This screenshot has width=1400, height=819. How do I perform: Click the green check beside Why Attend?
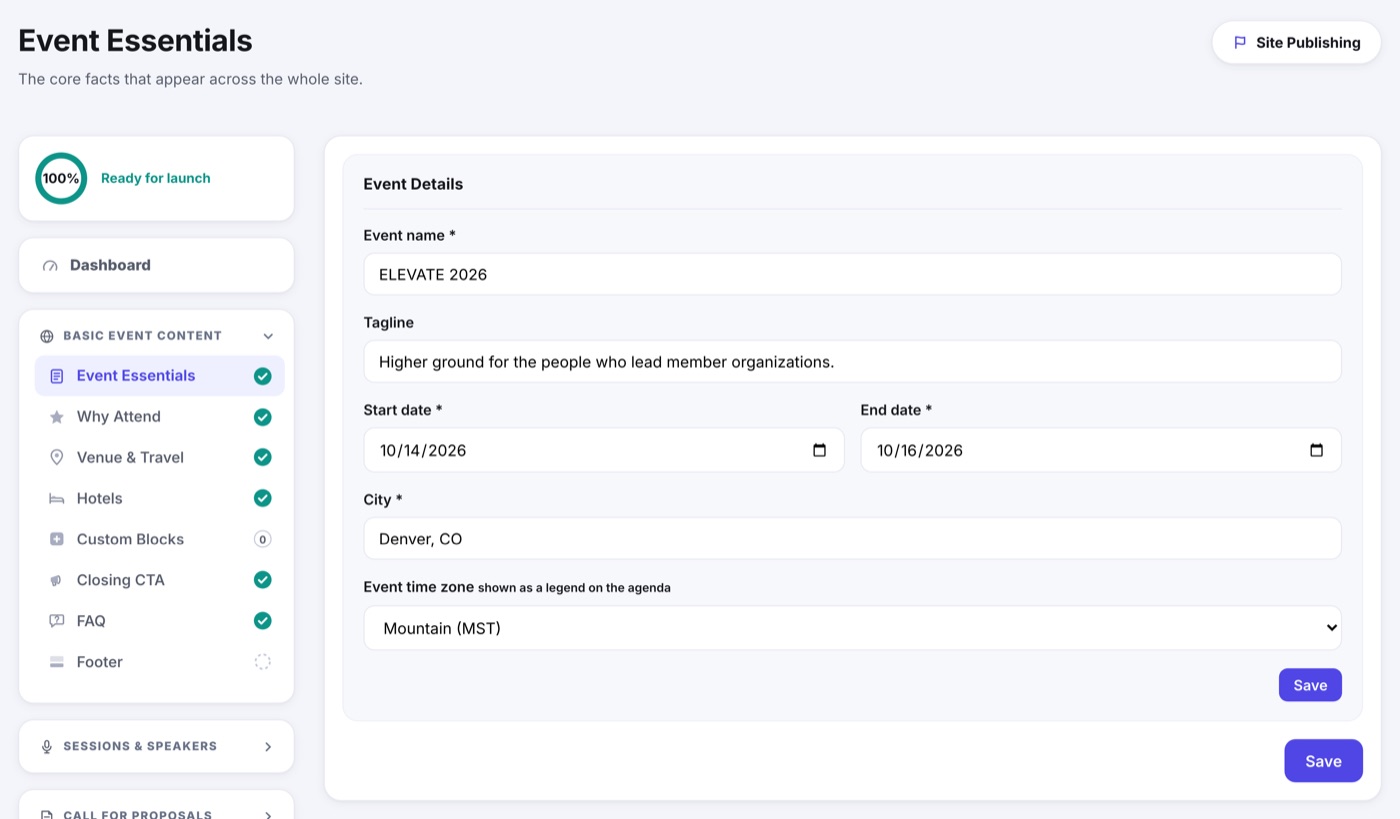click(x=263, y=417)
